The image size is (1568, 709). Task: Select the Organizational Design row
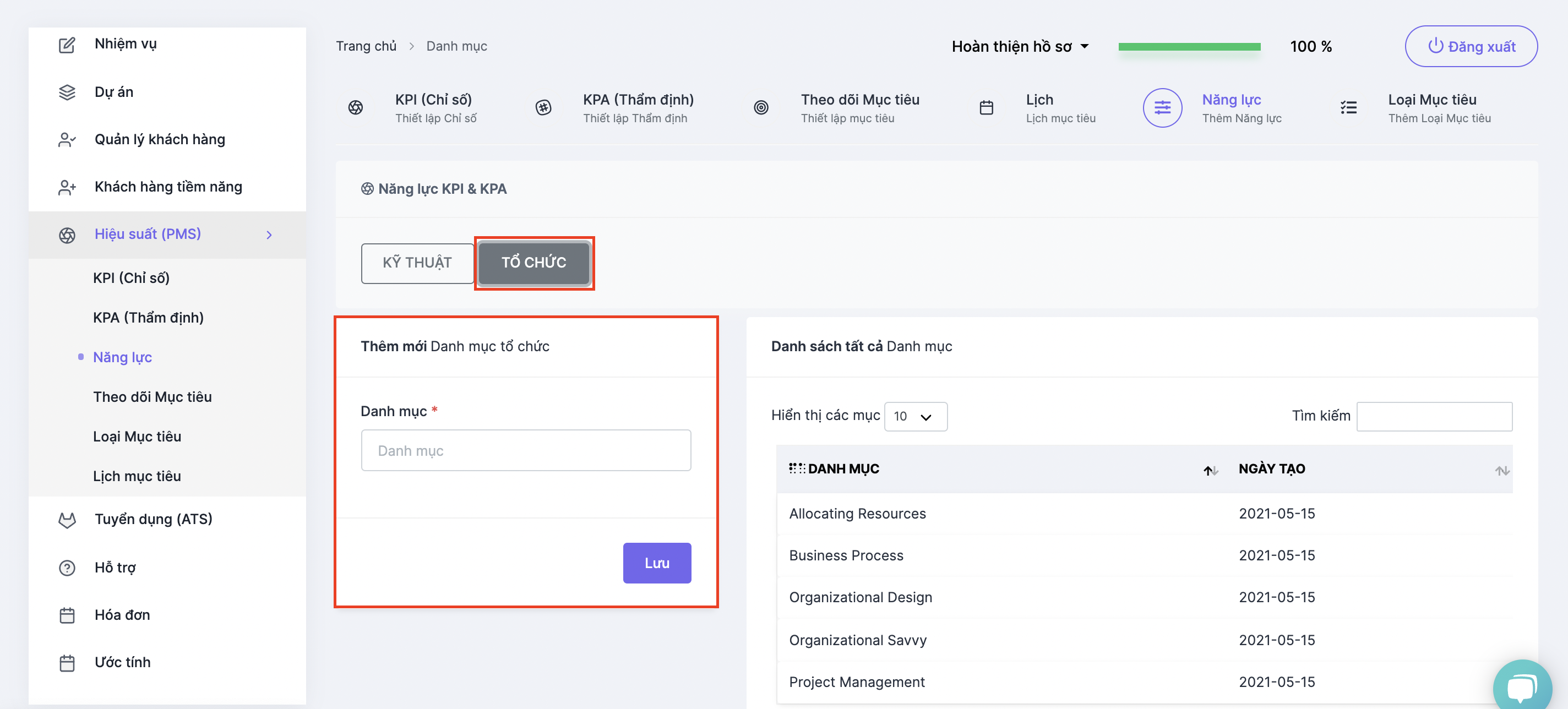coord(1145,598)
